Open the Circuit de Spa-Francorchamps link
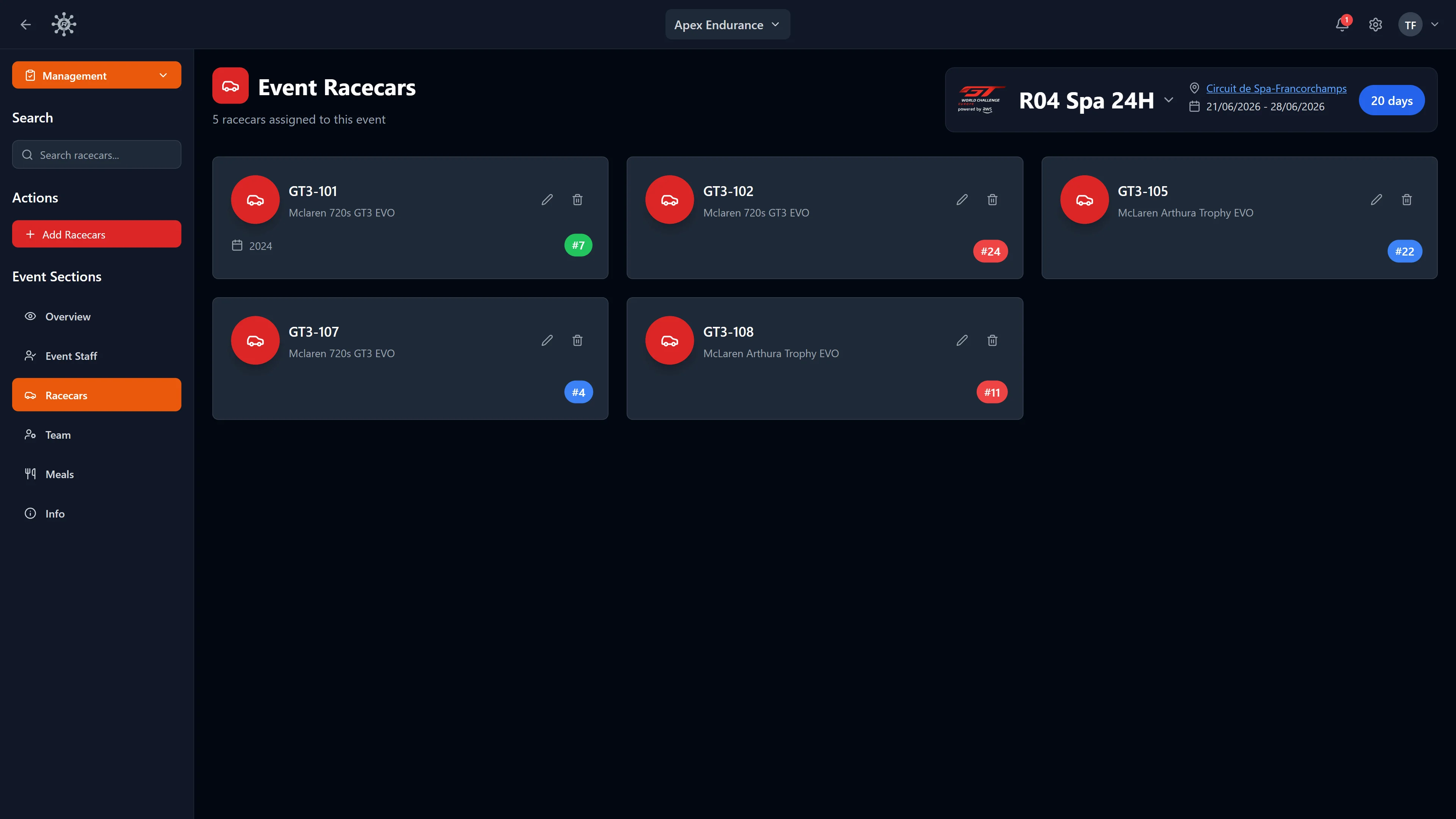 (1276, 88)
